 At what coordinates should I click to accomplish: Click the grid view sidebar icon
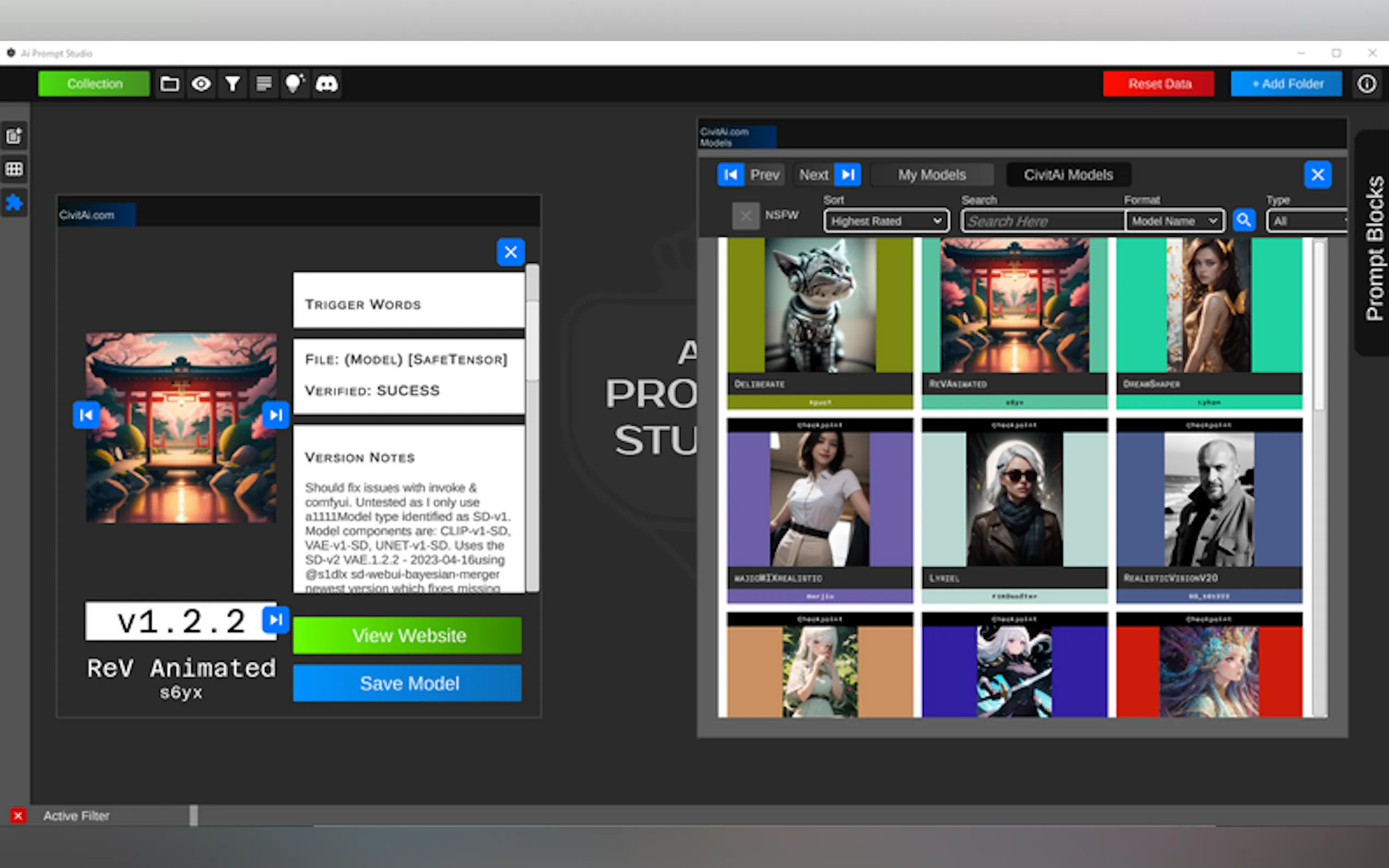click(14, 169)
